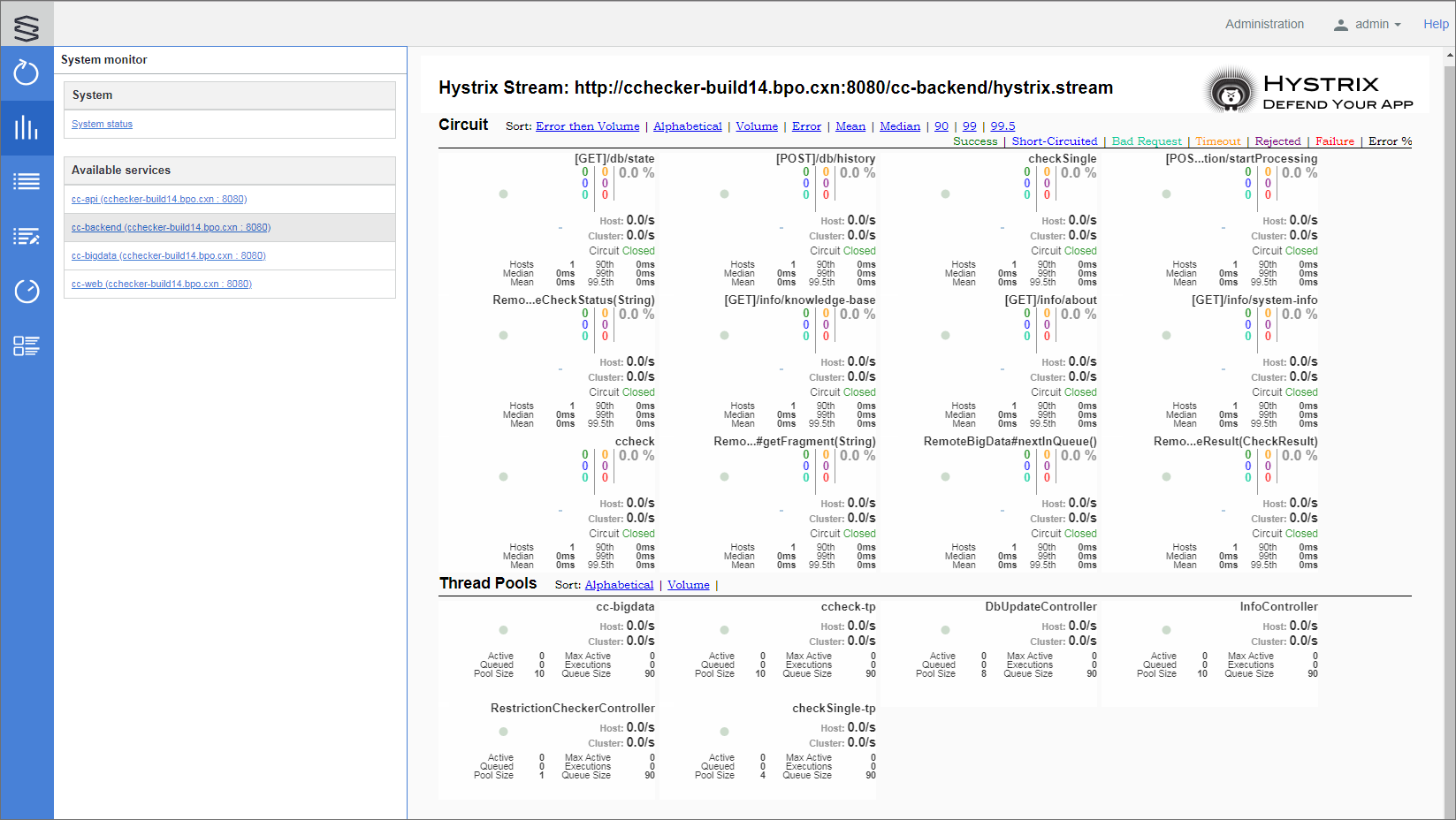
Task: Open the System status link
Action: [x=102, y=125]
